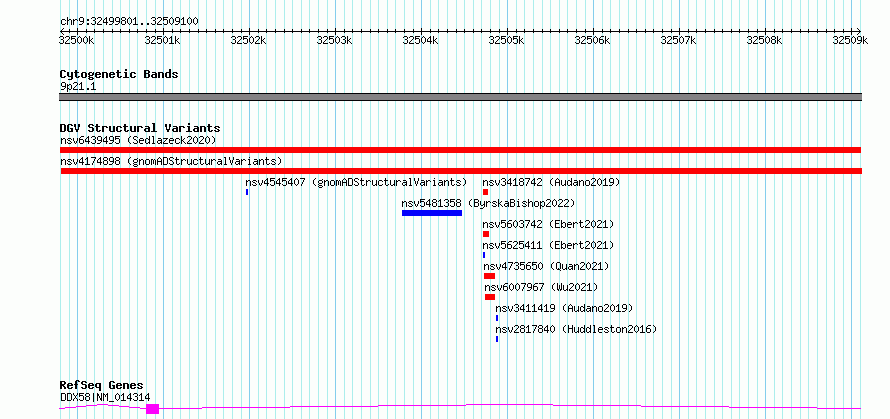Click the 32506k ruler label

(x=593, y=40)
